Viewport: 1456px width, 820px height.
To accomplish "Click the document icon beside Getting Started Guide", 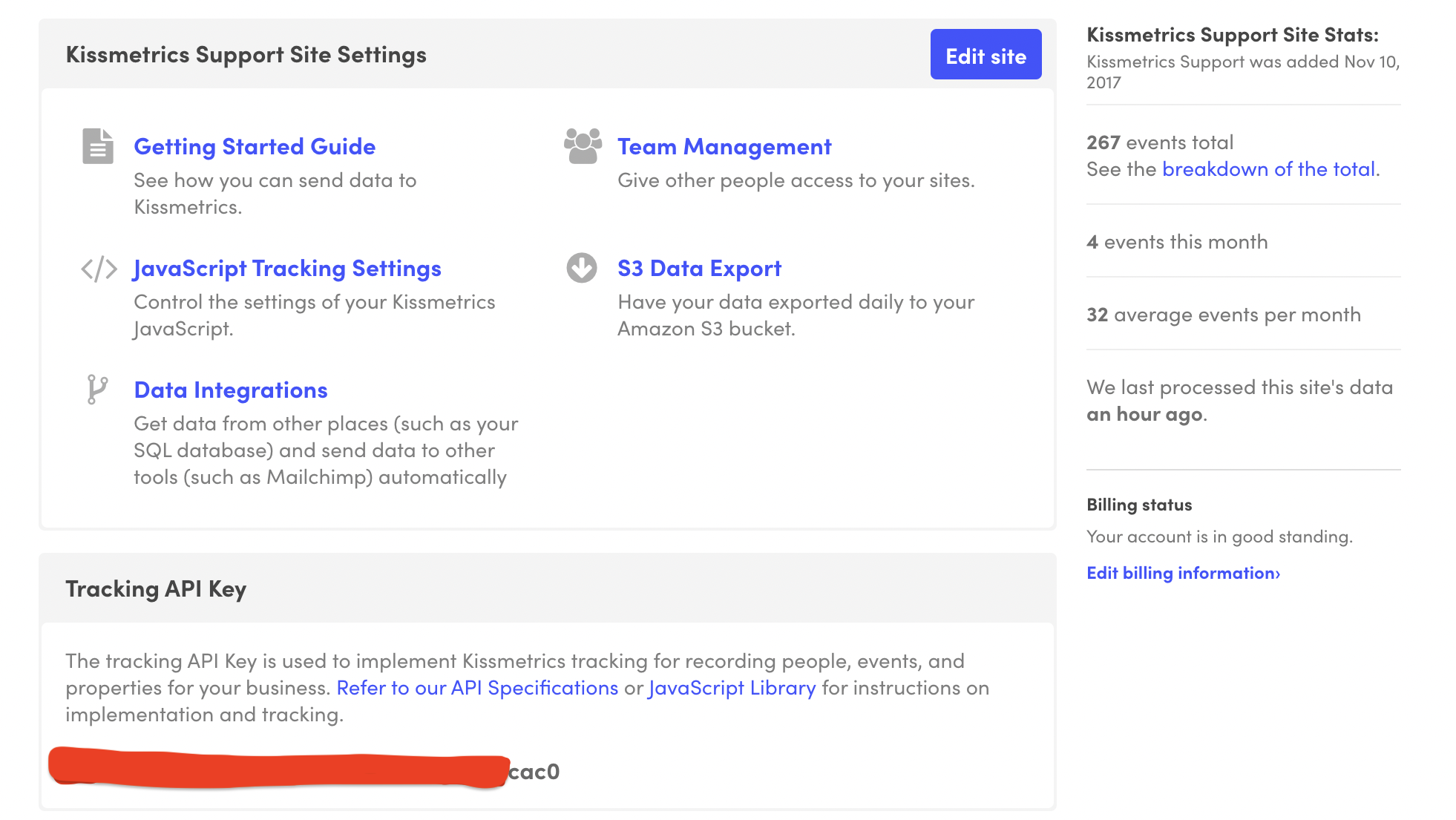I will point(97,146).
